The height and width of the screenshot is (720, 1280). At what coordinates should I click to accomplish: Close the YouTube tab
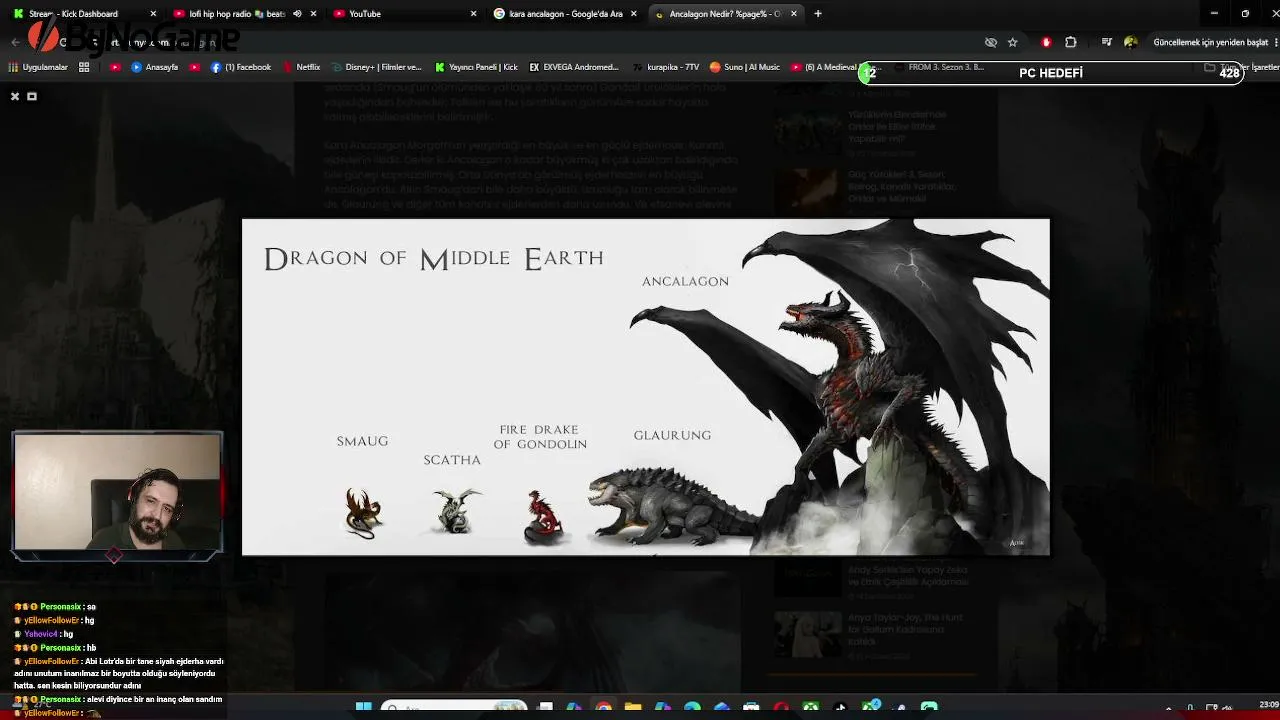click(473, 14)
